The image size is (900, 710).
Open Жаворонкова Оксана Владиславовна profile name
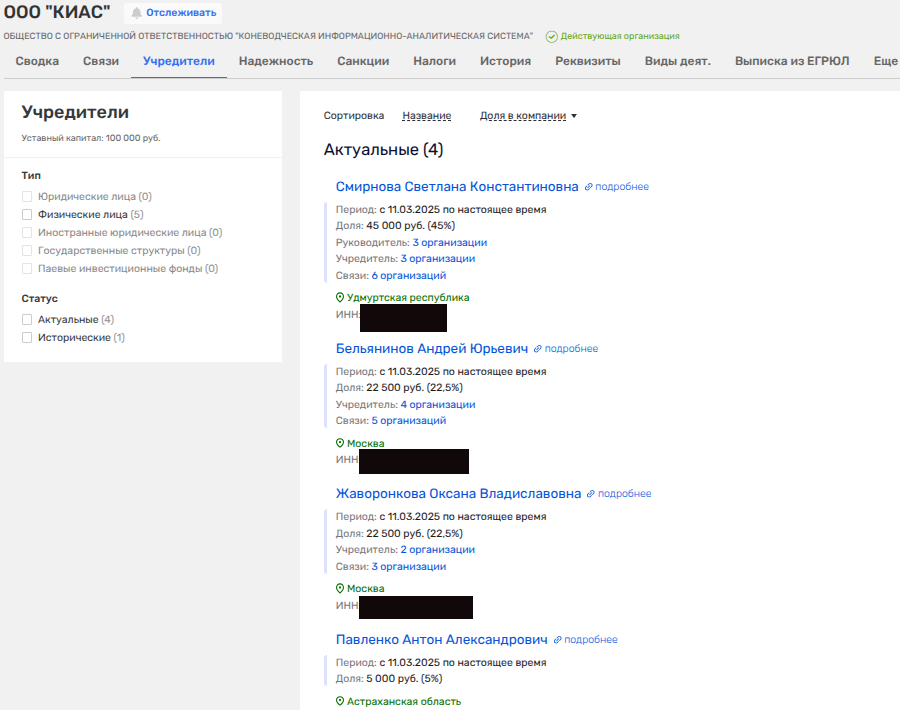pos(458,494)
